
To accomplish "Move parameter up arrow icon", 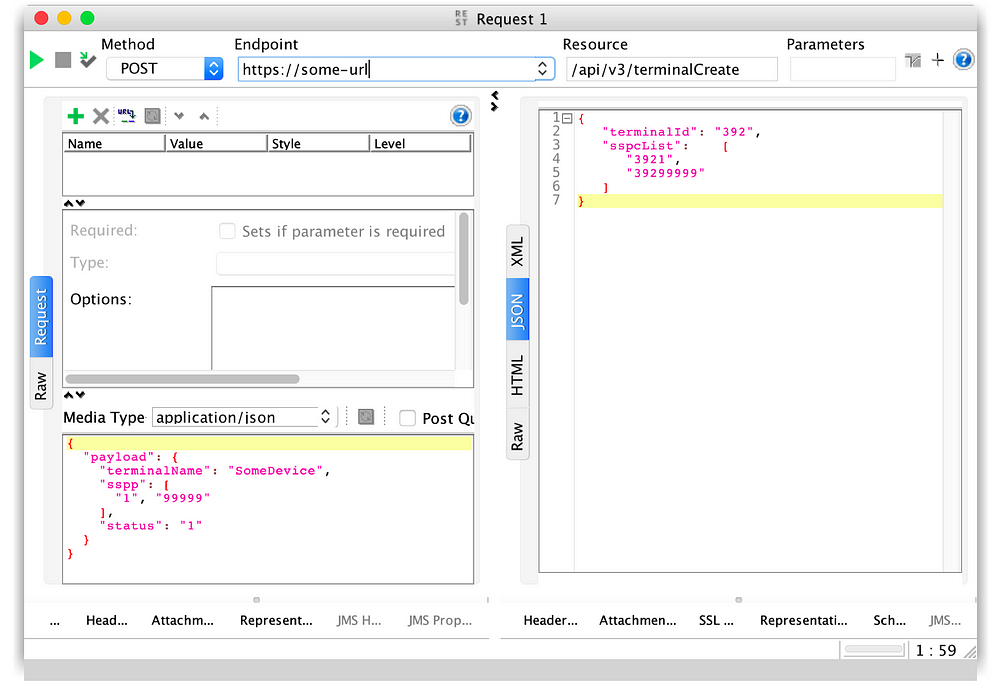I will [x=204, y=116].
